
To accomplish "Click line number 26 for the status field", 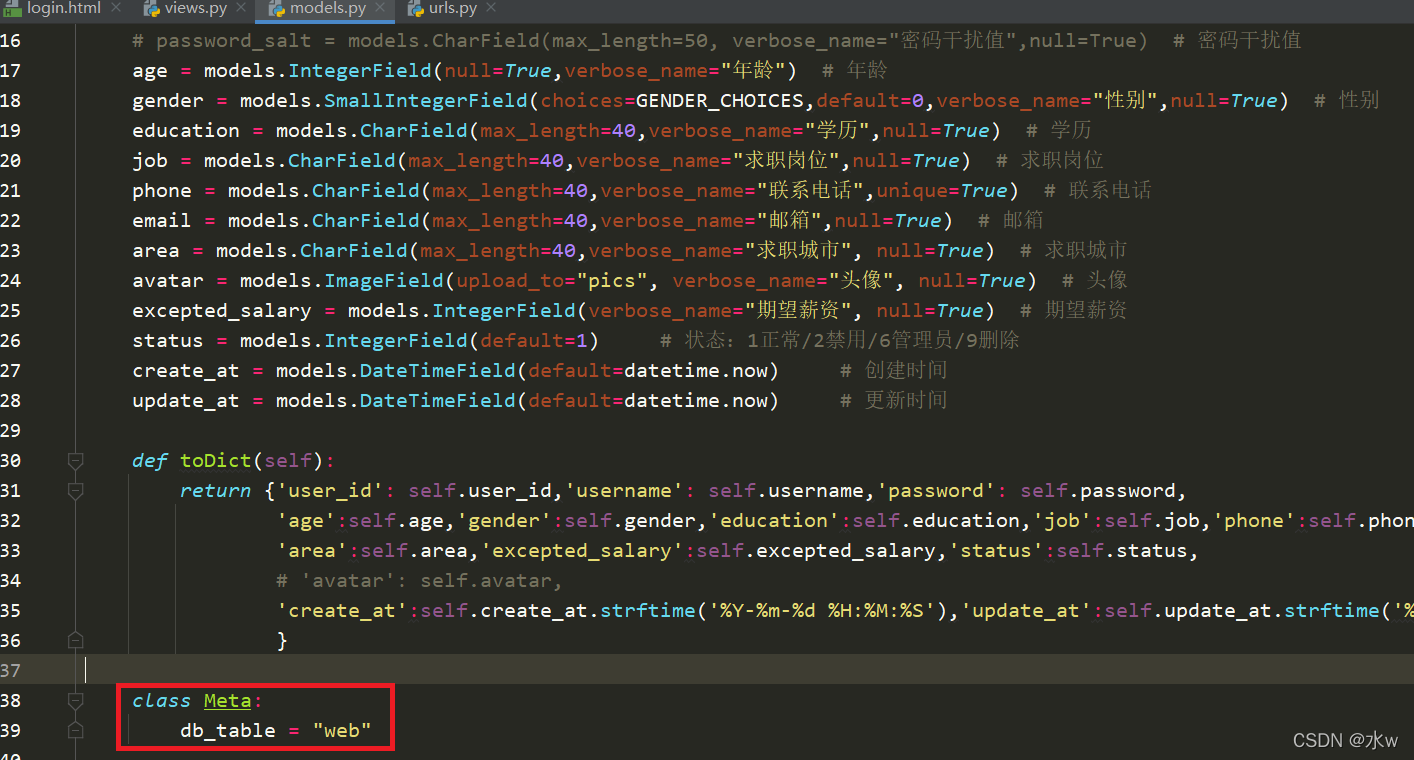I will 11,340.
